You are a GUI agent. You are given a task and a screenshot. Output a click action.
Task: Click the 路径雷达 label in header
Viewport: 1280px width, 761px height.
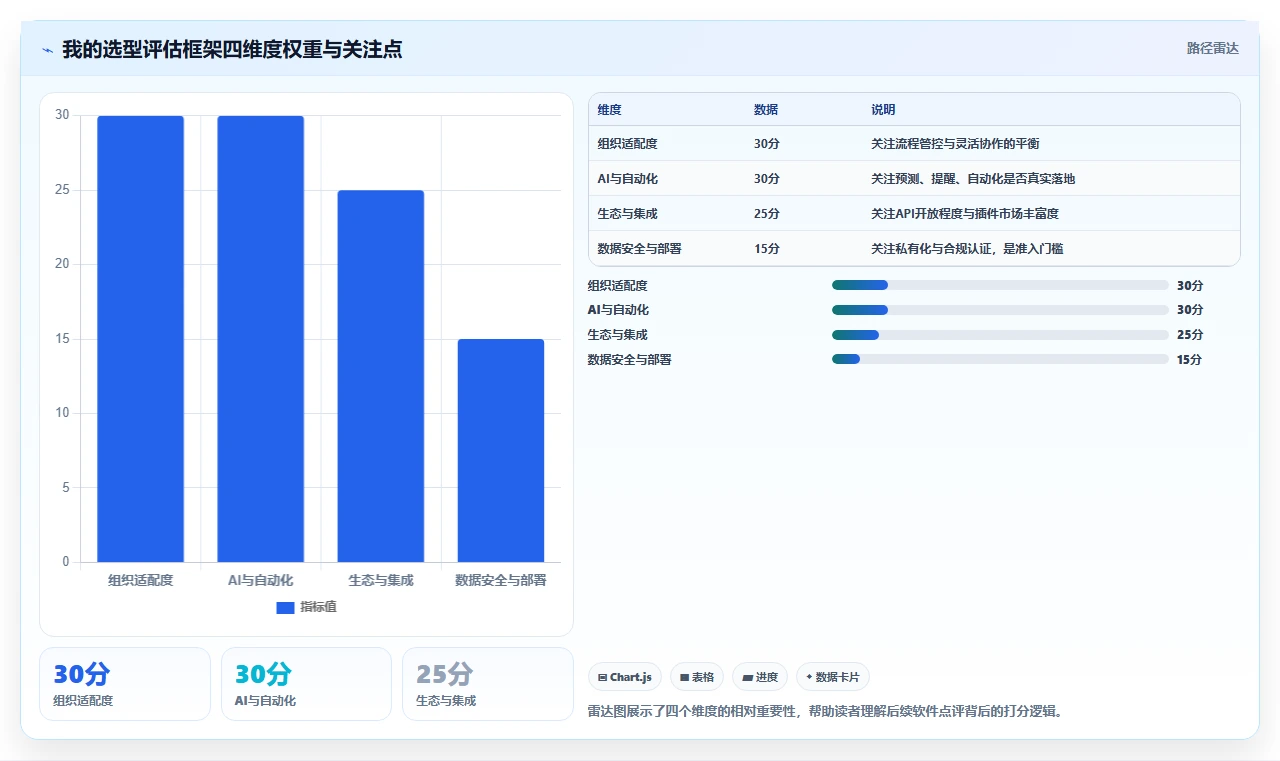tap(1212, 48)
